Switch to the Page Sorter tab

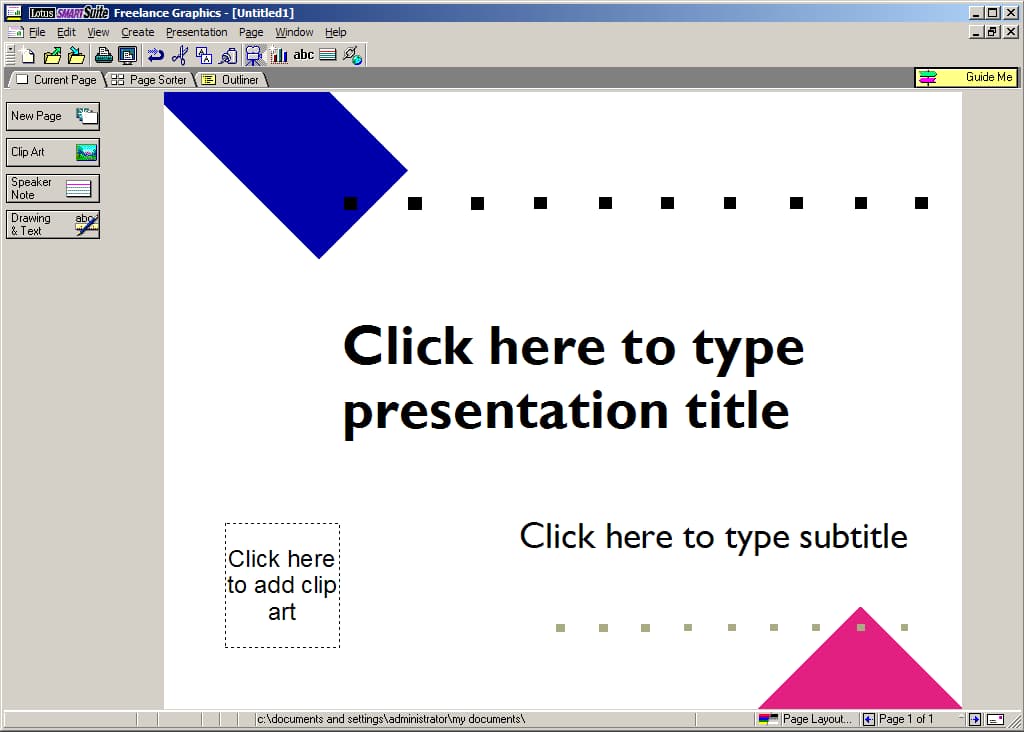tap(149, 80)
